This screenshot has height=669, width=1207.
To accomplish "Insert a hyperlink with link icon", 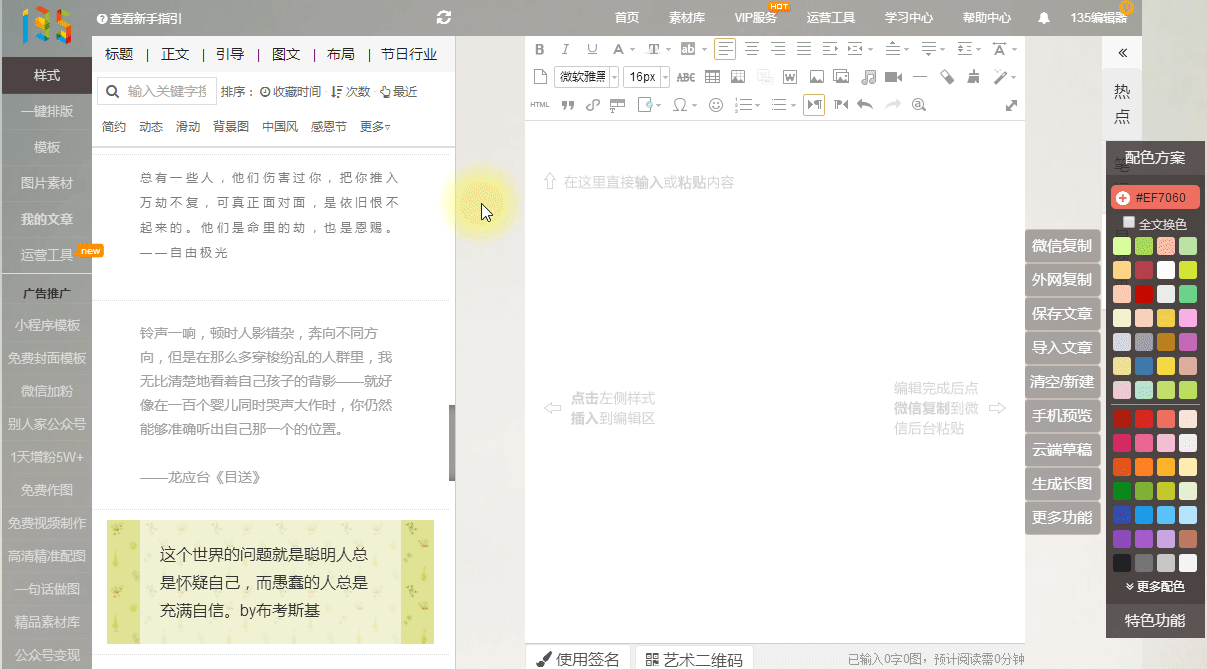I will coord(592,105).
